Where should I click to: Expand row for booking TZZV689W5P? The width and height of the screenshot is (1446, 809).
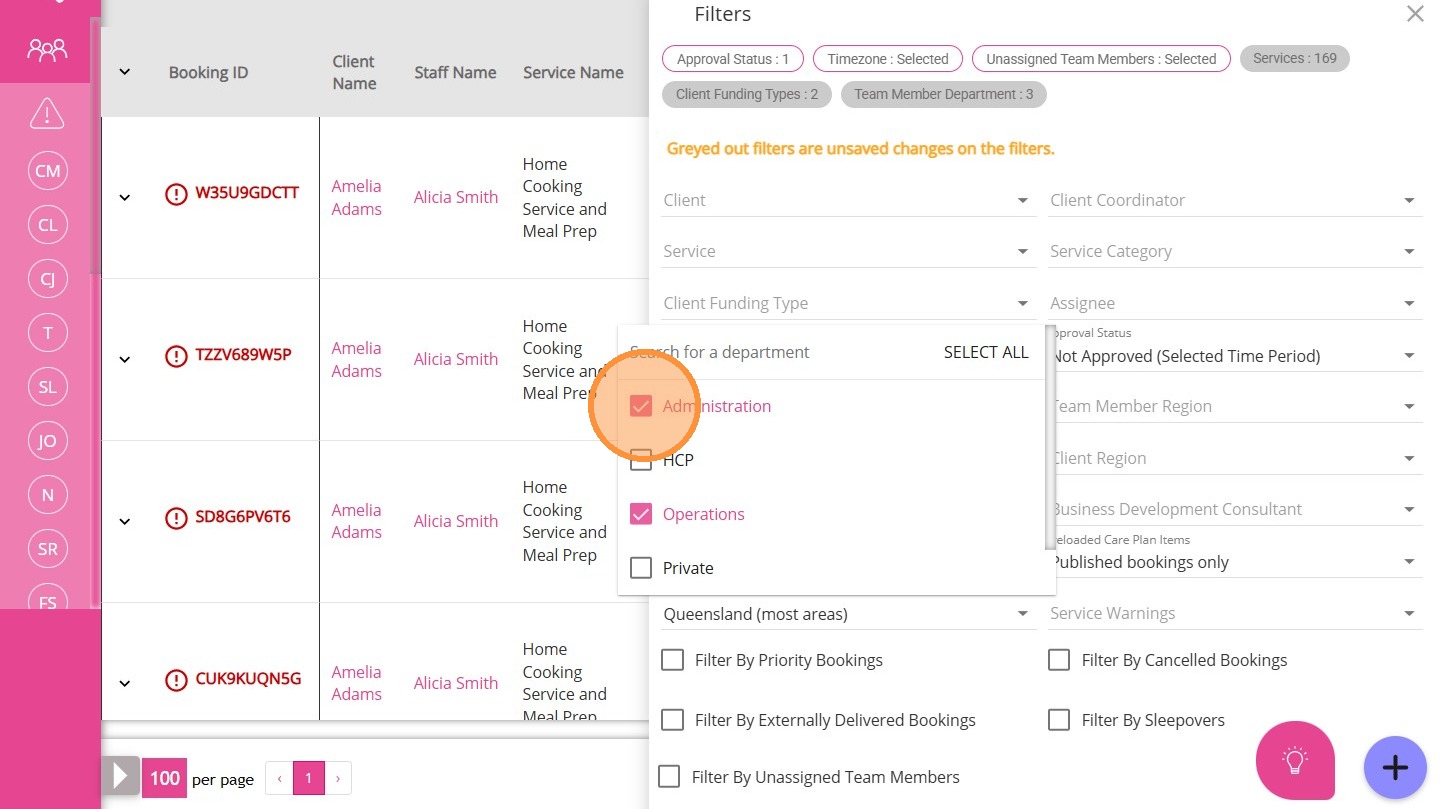tap(125, 359)
